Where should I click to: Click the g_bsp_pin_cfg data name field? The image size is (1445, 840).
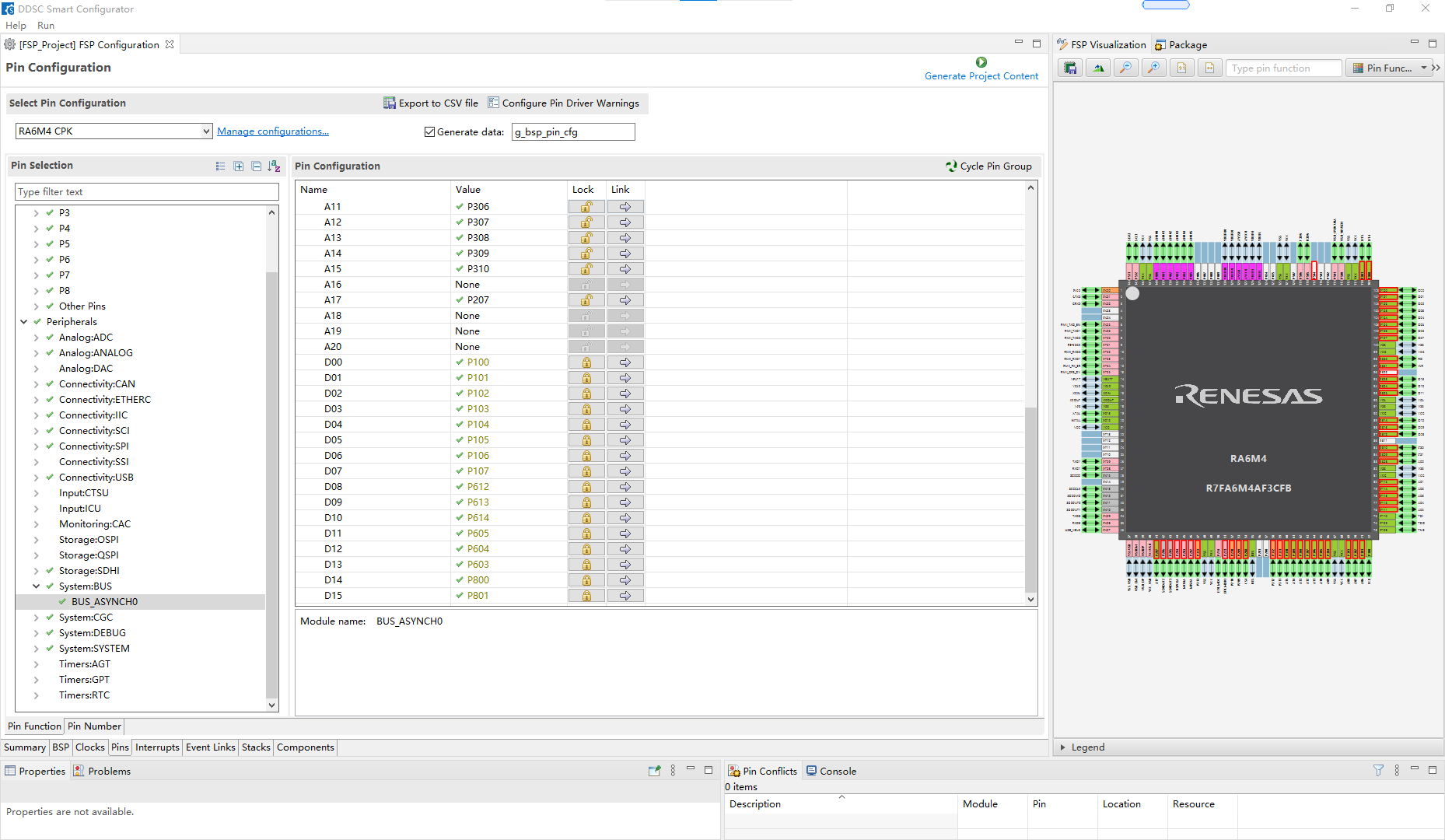click(x=573, y=132)
